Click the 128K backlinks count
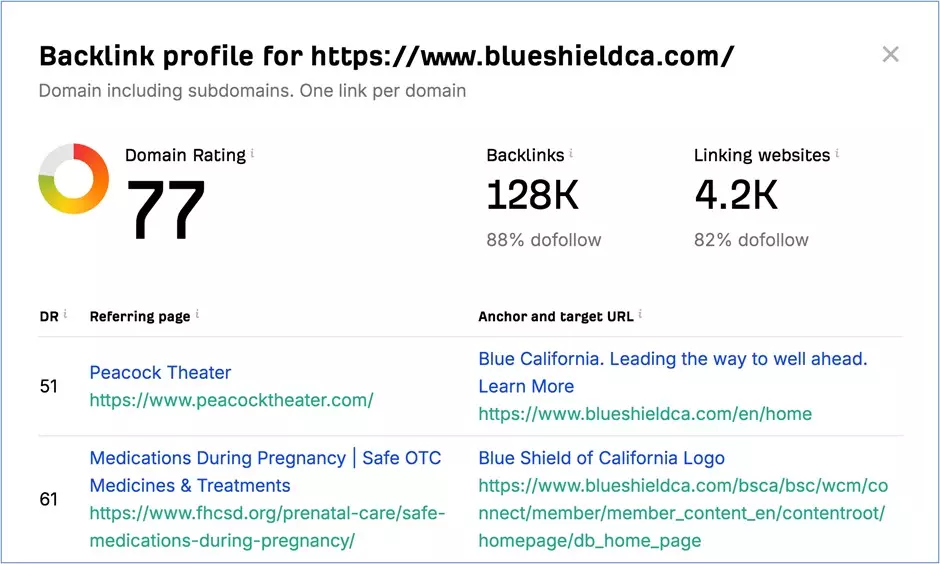 (x=532, y=195)
